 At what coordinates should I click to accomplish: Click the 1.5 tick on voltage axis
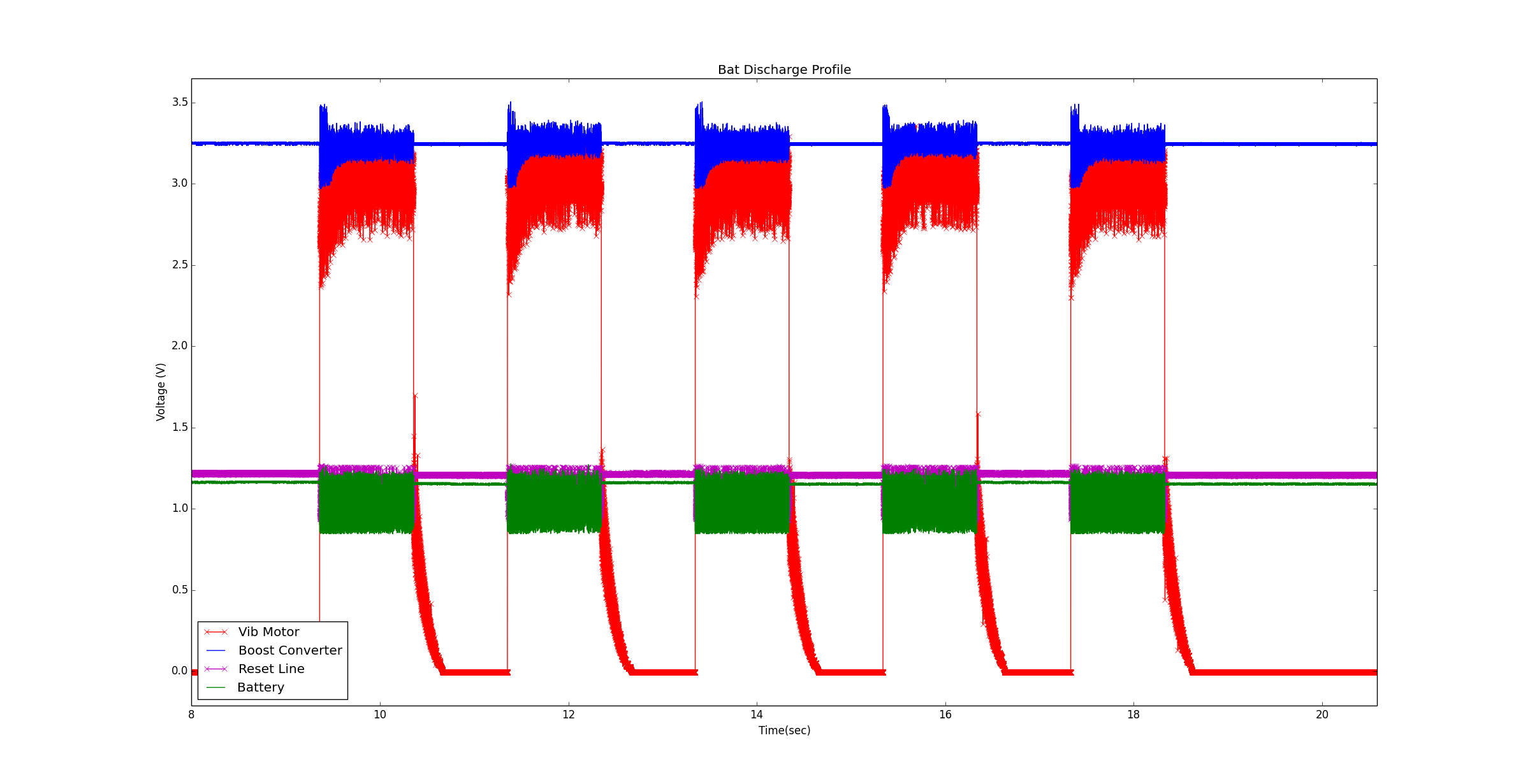[x=179, y=428]
